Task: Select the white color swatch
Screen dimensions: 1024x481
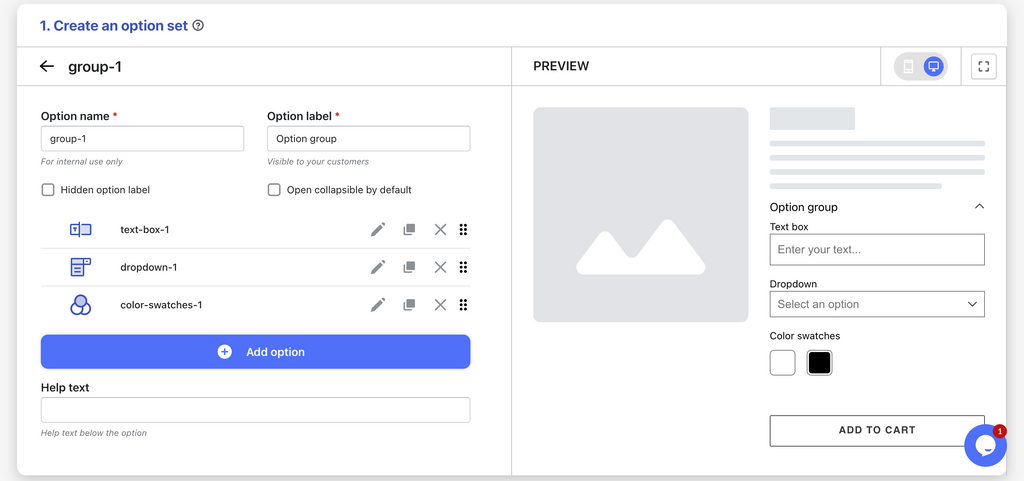Action: (x=782, y=363)
